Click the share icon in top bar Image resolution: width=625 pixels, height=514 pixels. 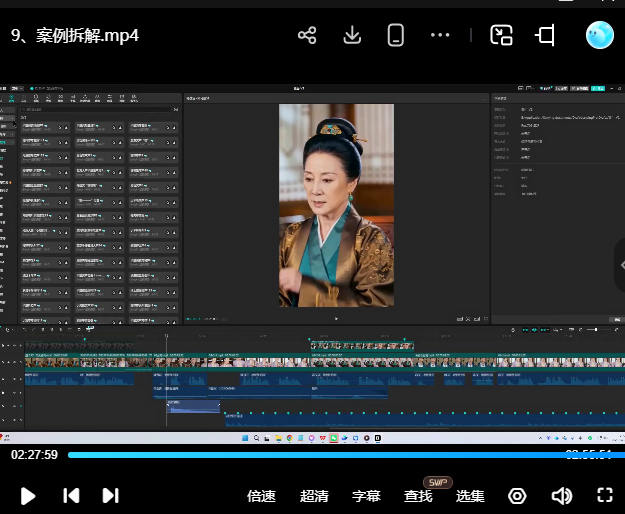point(307,36)
